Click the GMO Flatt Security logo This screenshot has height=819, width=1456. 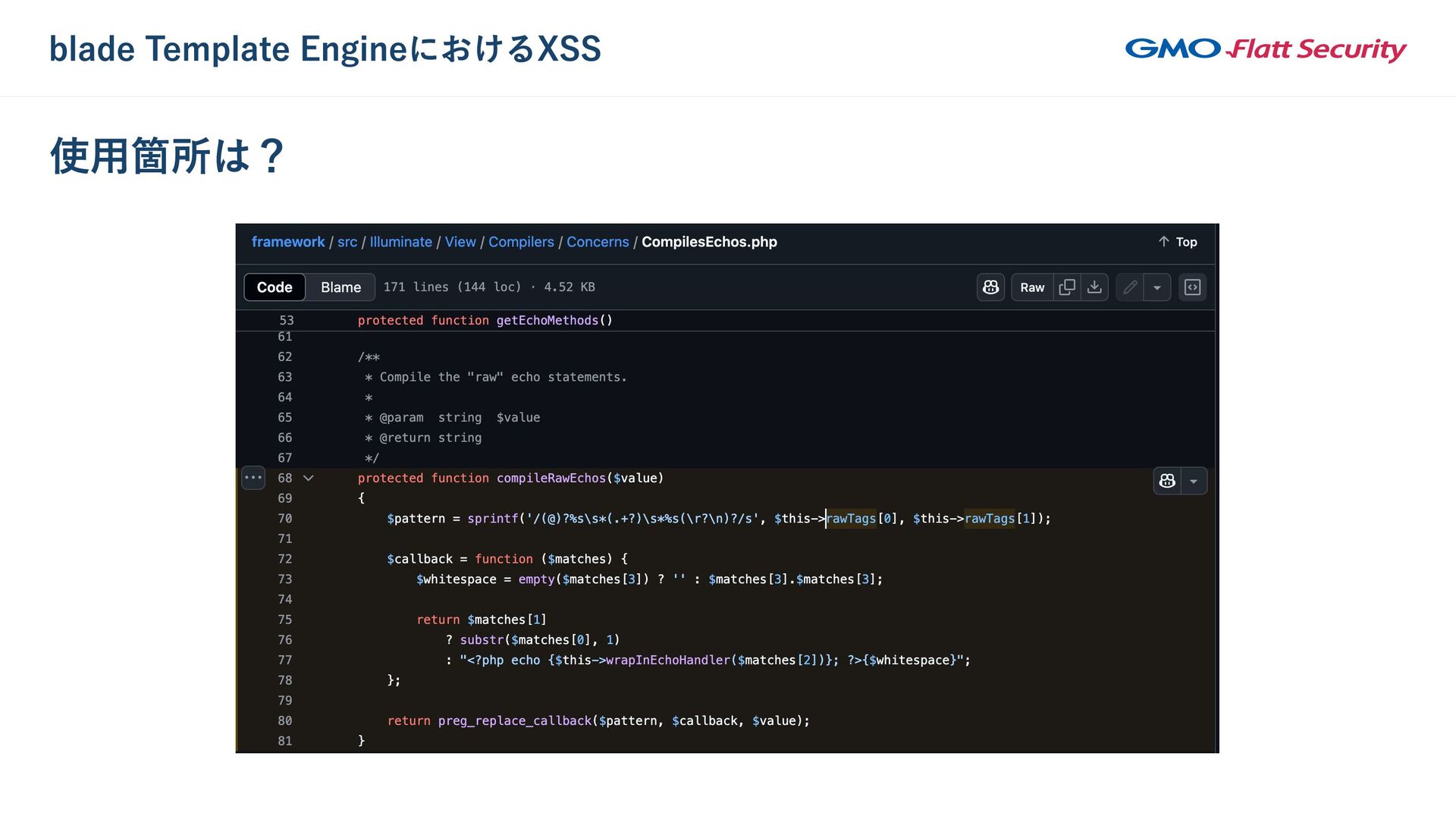pyautogui.click(x=1266, y=49)
